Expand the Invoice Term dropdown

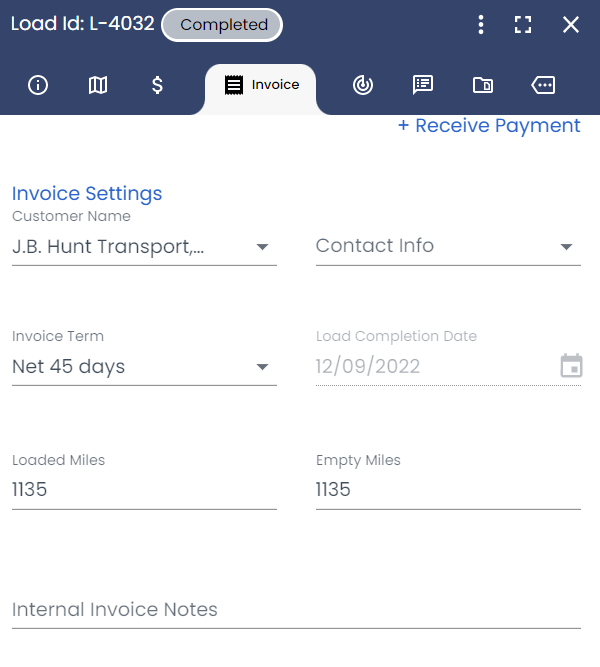pos(144,367)
